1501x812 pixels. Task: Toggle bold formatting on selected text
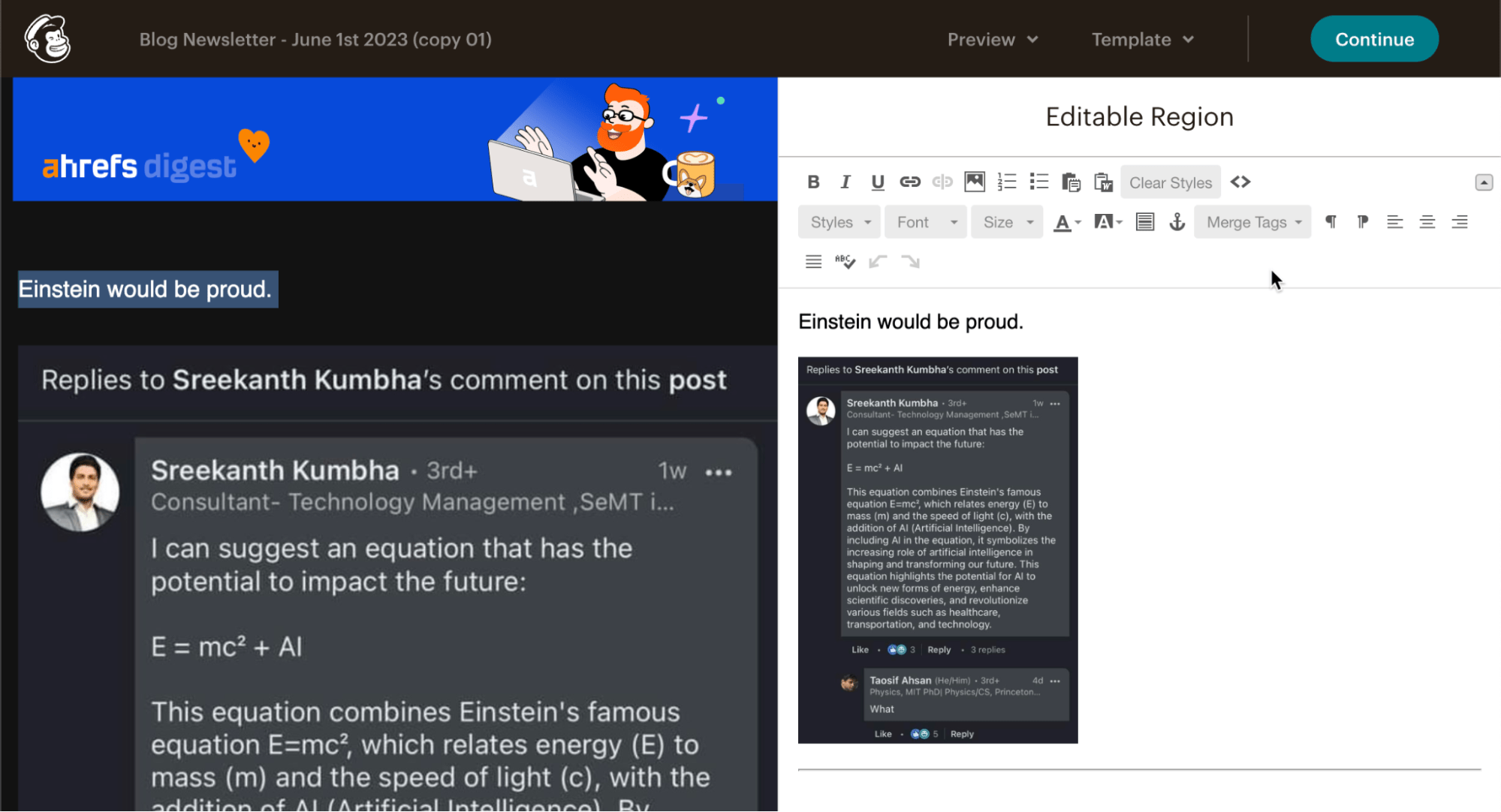(814, 182)
